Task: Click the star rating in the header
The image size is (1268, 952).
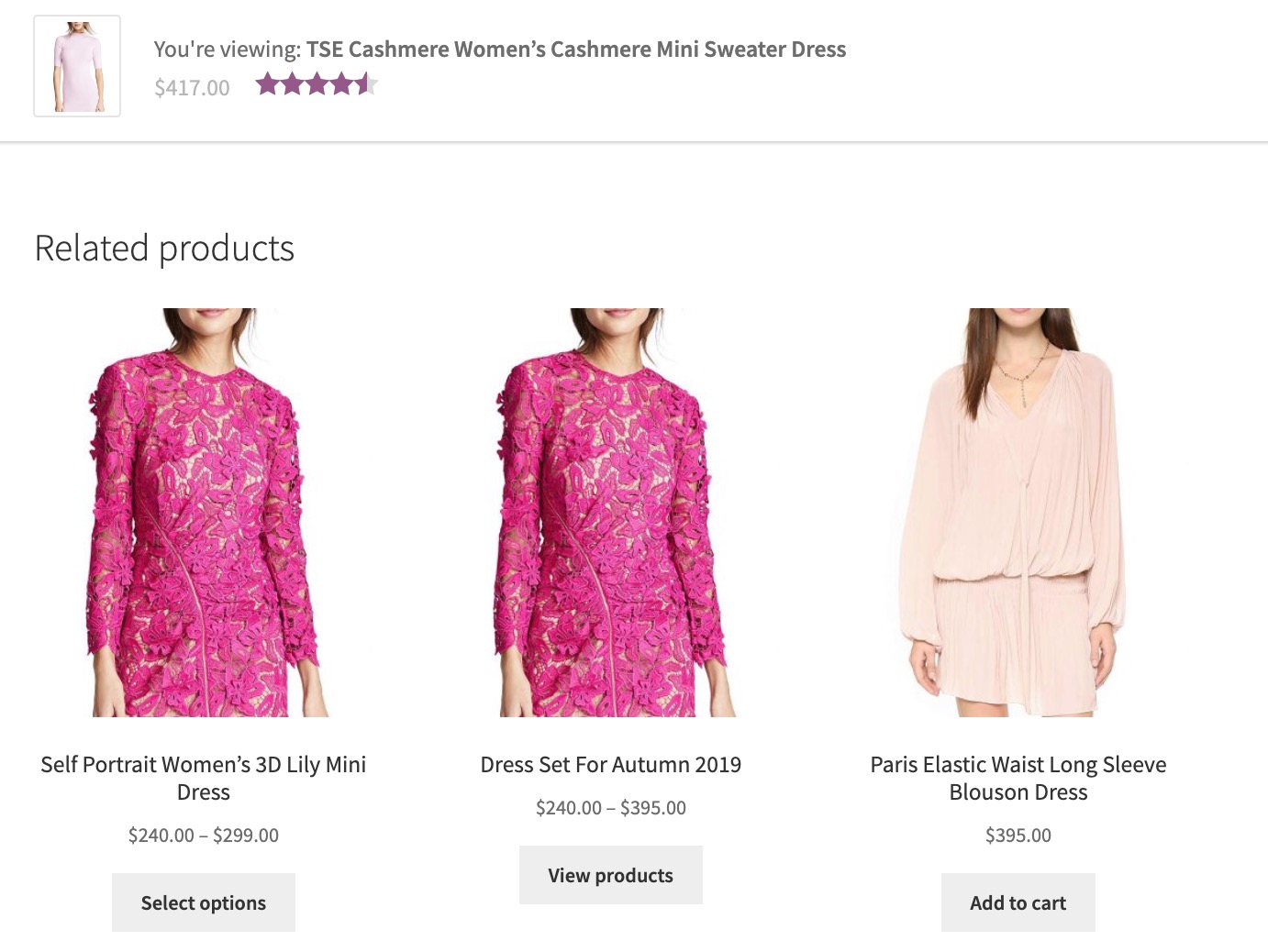Action: [x=317, y=85]
